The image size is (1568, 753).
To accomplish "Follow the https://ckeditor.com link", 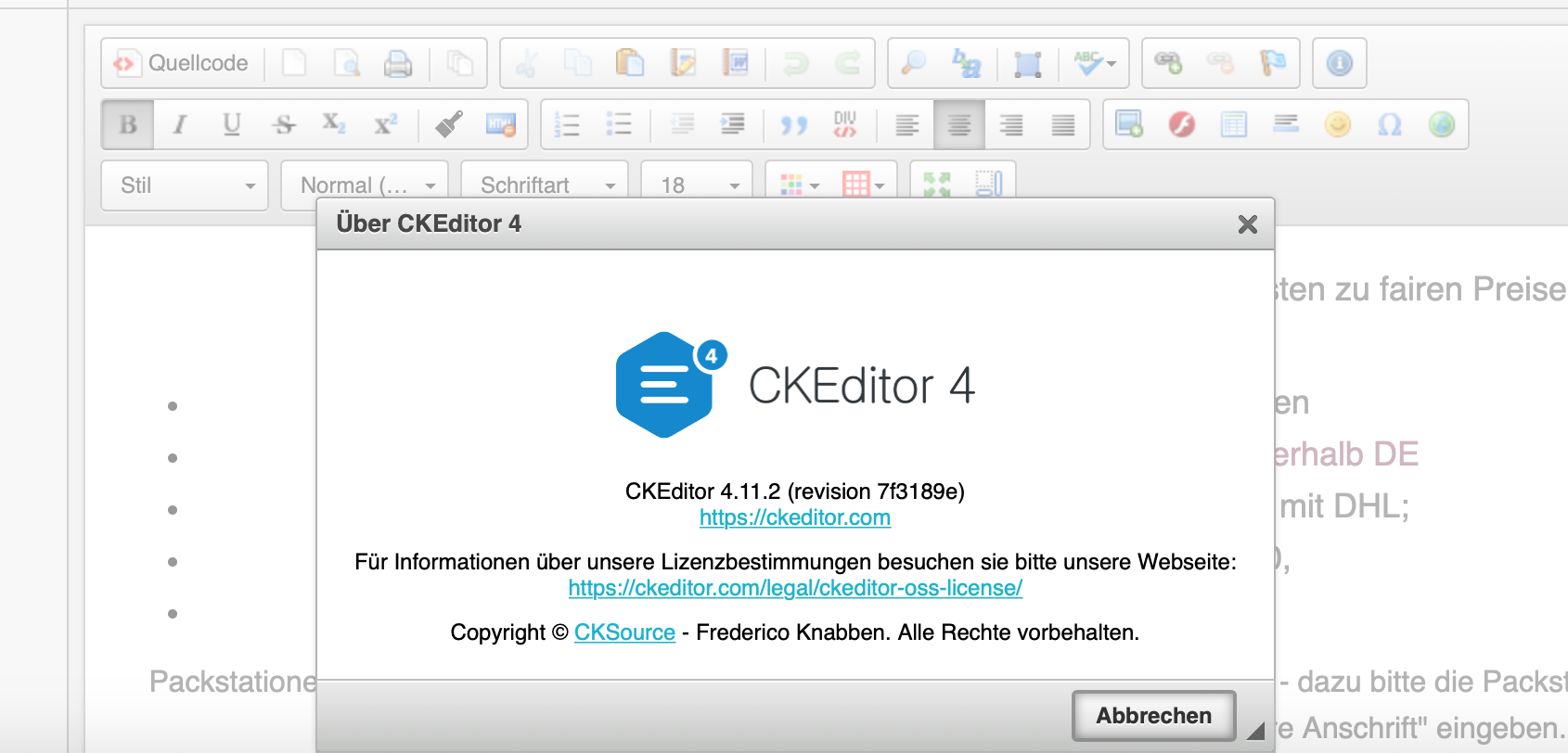I will pos(794,517).
